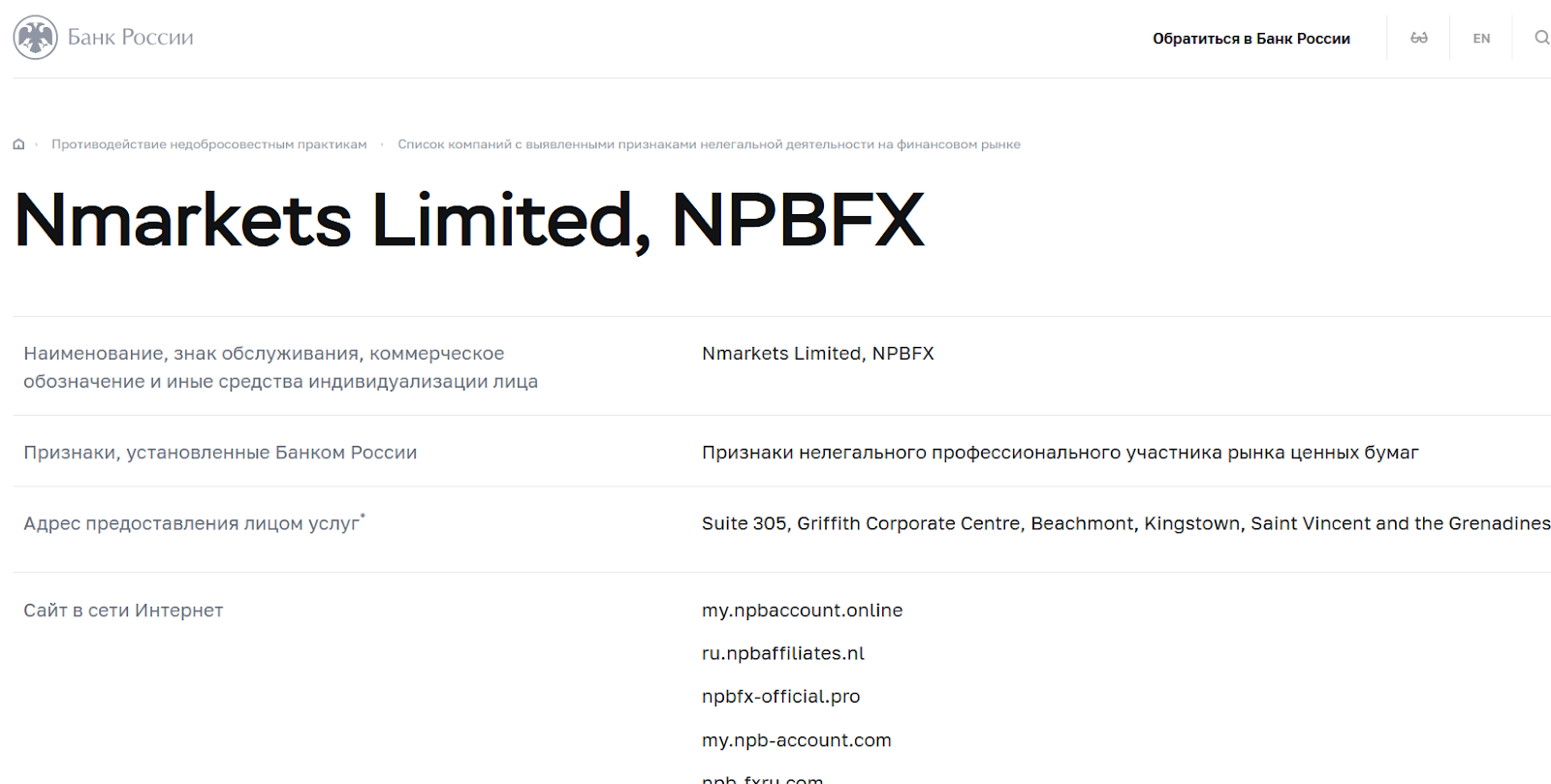Click the "Признаки нелегального профессионального участника" value

tap(1060, 453)
